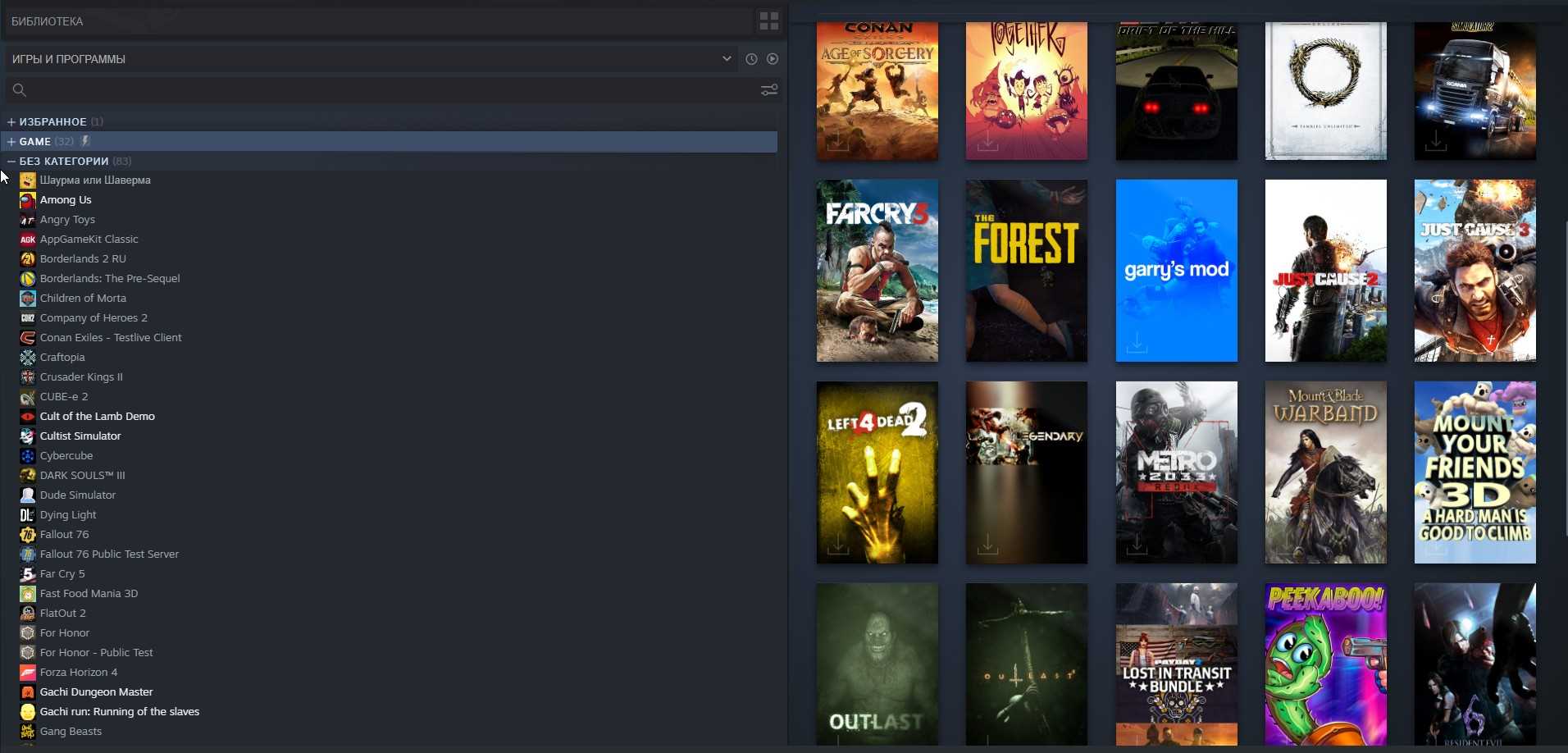Click the Cybercube icon
This screenshot has width=1568, height=753.
coord(28,456)
